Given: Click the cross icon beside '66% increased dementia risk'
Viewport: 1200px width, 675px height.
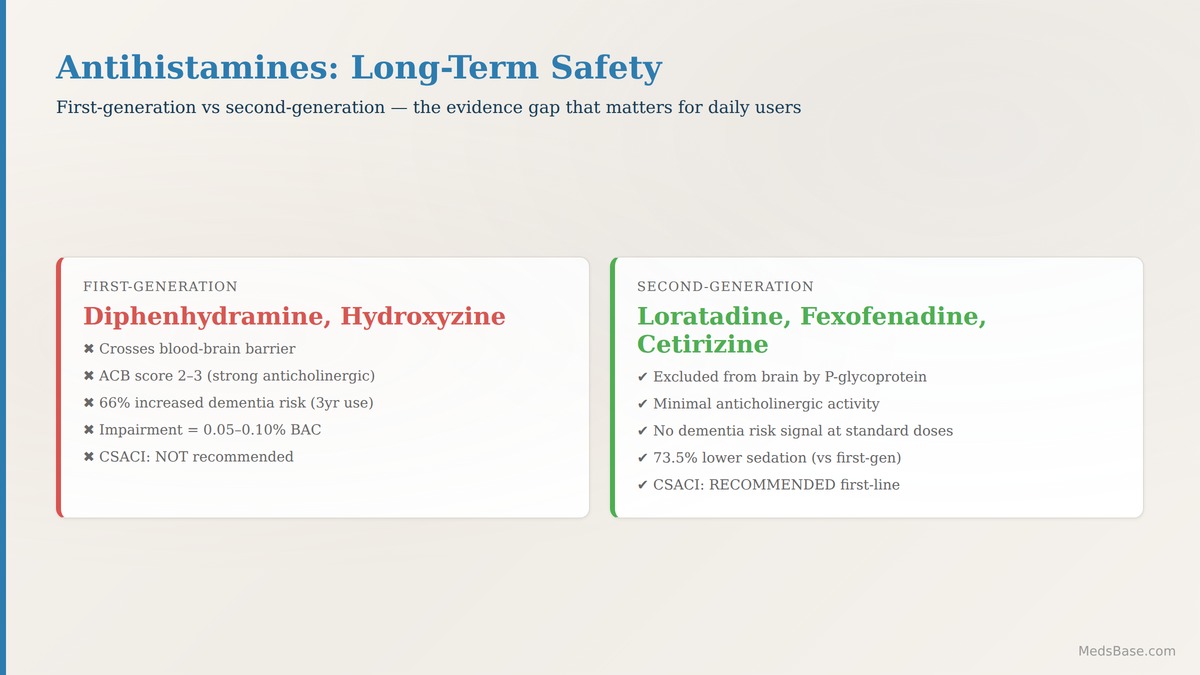Looking at the screenshot, I should (x=89, y=403).
